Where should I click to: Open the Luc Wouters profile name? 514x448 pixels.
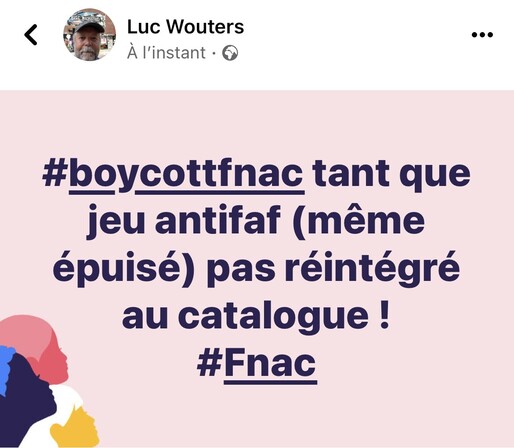tap(185, 27)
